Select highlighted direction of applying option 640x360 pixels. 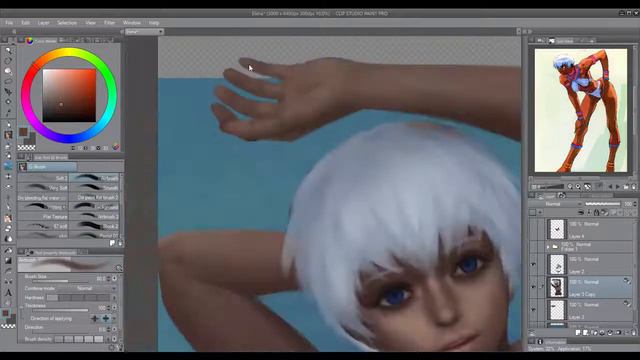tap(106, 318)
